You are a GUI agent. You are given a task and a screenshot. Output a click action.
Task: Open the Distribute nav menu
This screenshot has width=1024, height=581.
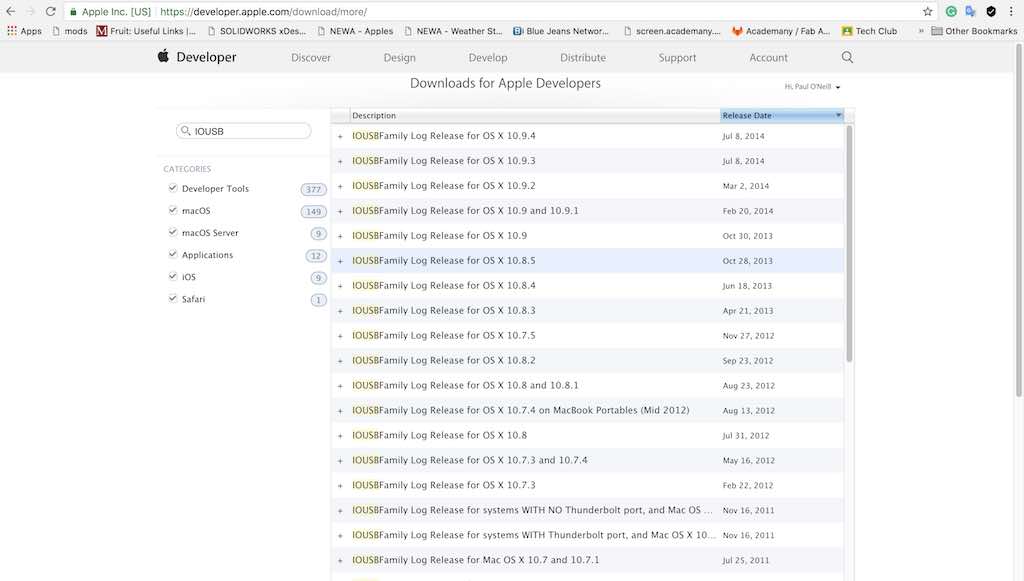pos(583,57)
